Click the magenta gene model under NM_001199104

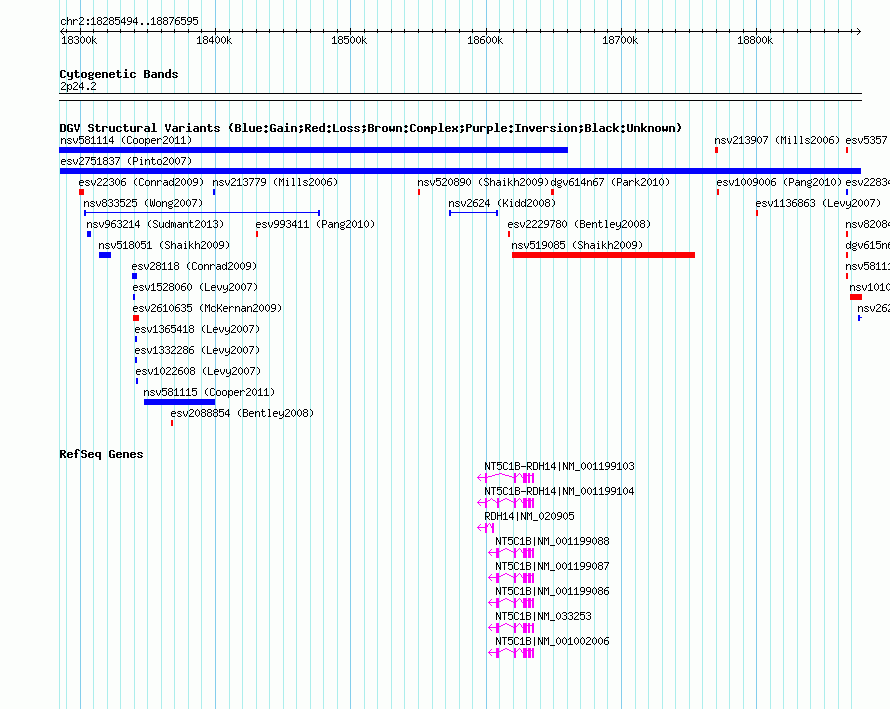(506, 503)
